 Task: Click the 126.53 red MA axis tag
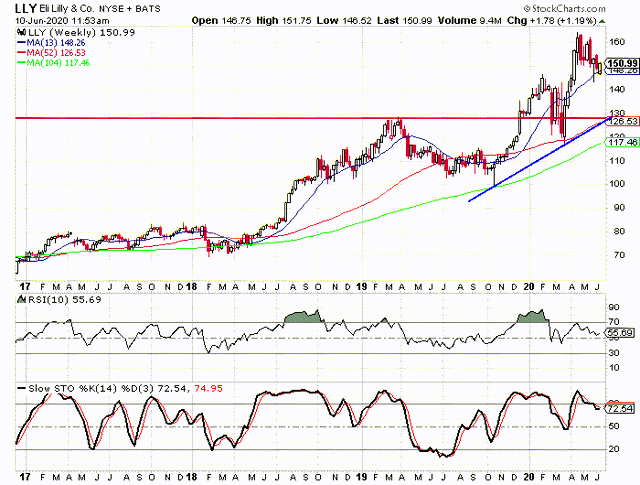coord(623,122)
